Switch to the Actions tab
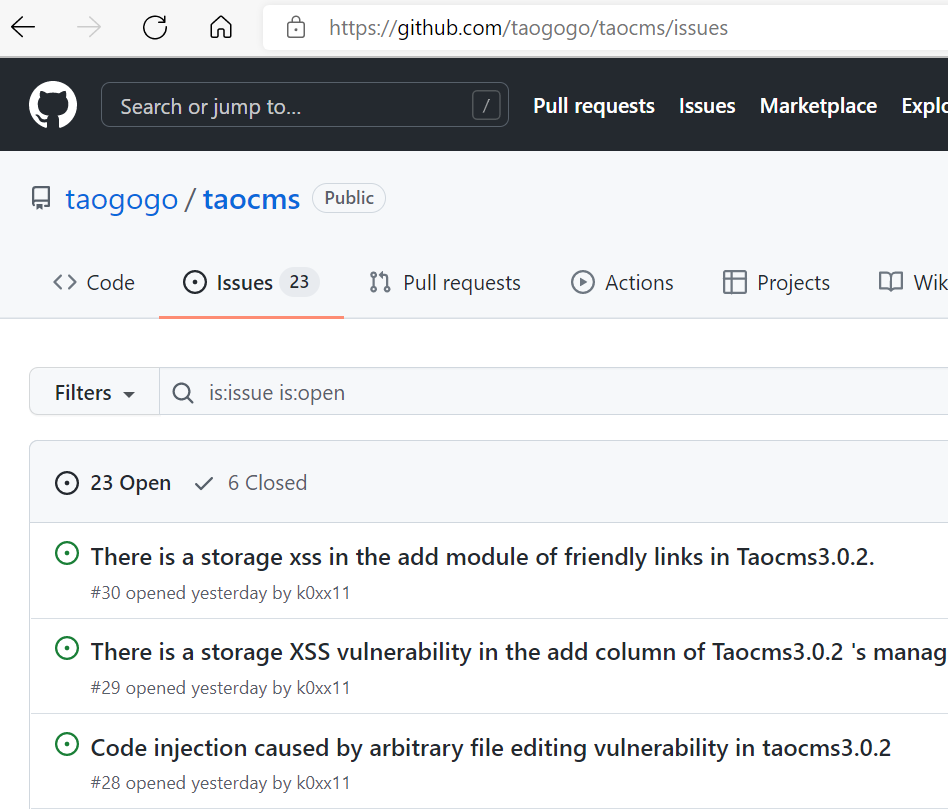 click(x=622, y=283)
